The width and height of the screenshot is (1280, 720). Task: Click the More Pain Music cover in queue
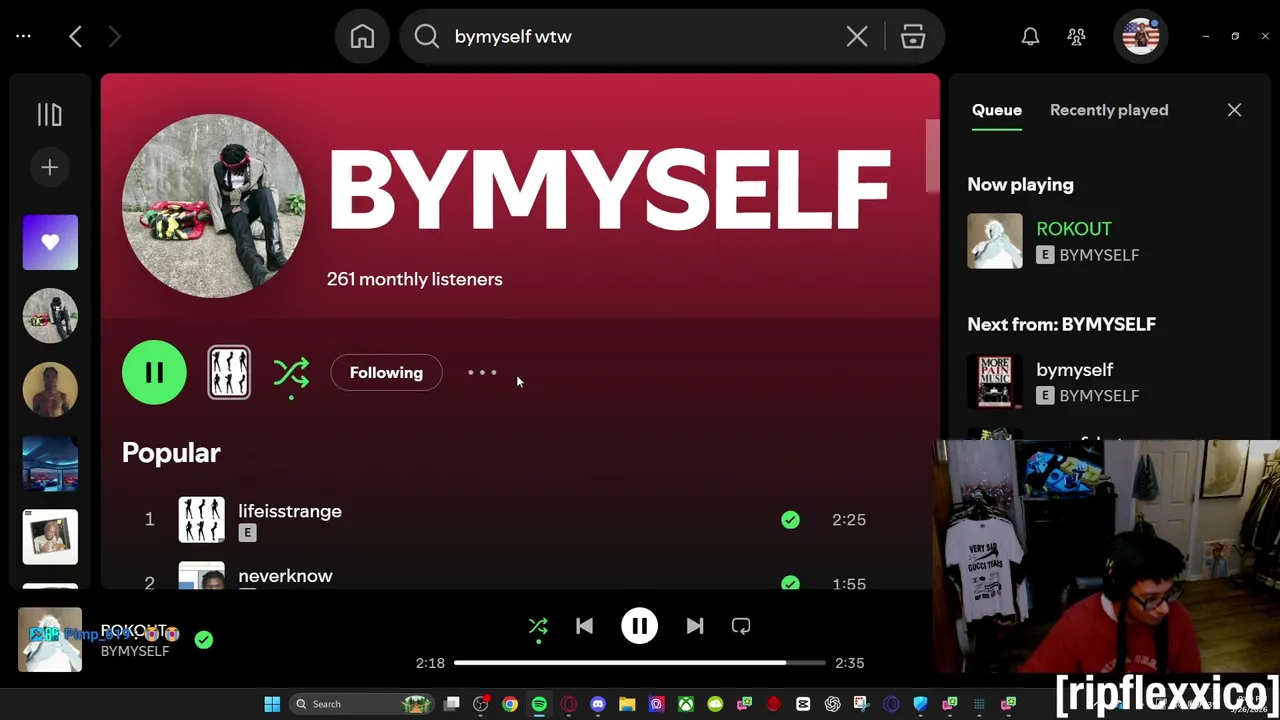[995, 382]
